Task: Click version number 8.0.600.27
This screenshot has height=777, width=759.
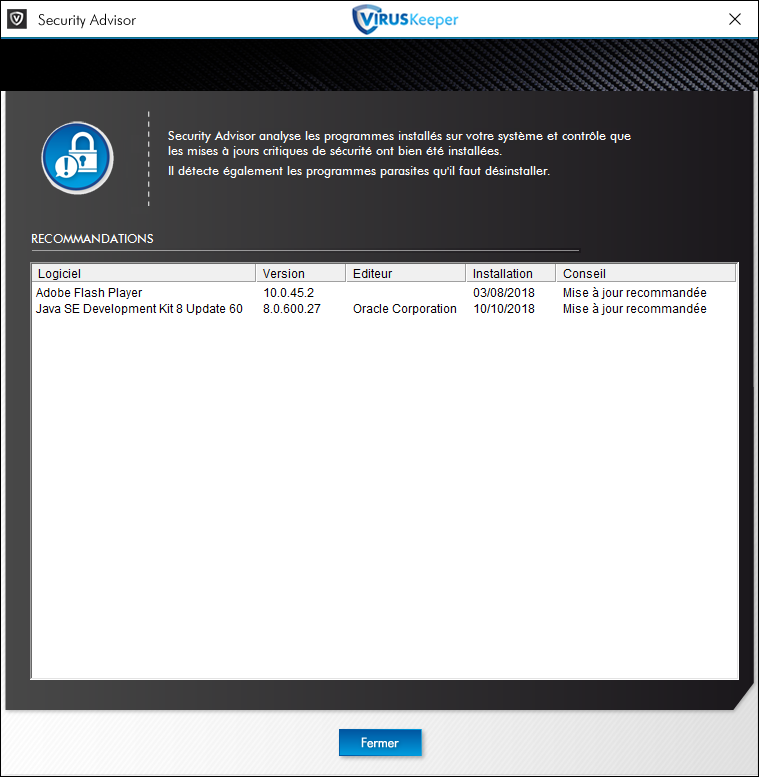Action: pos(292,309)
